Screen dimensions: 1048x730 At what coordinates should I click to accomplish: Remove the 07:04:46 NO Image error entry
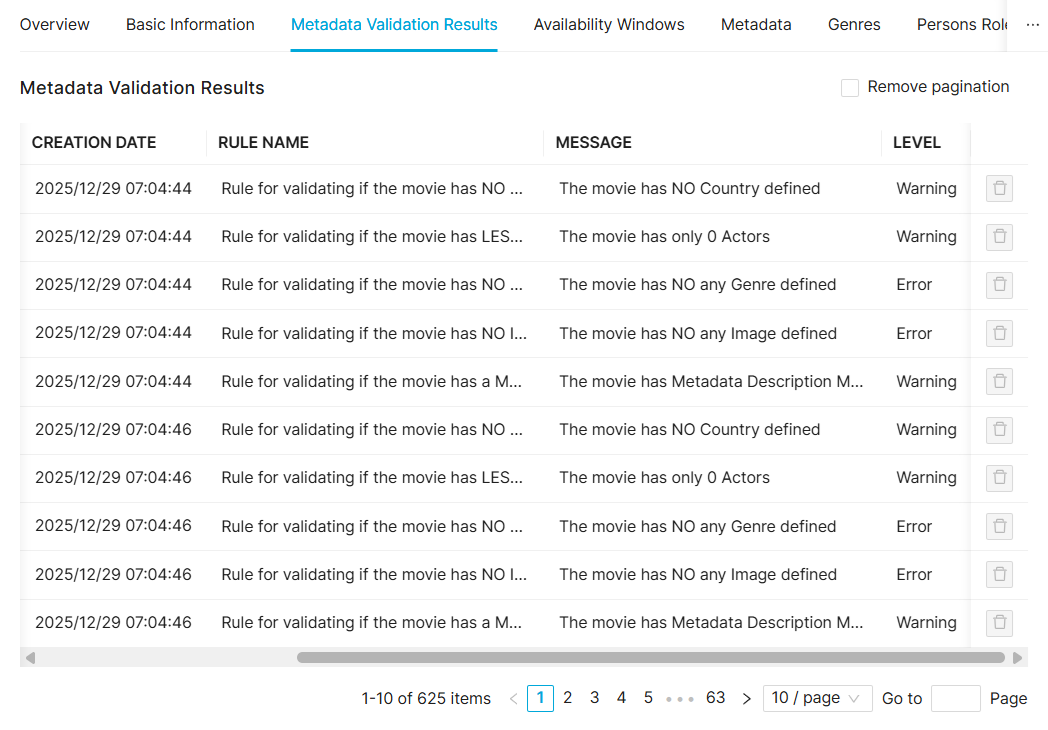[x=999, y=574]
